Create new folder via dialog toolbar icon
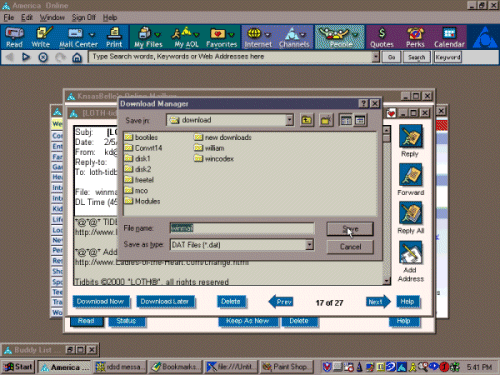This screenshot has width=500, height=375. pyautogui.click(x=326, y=120)
